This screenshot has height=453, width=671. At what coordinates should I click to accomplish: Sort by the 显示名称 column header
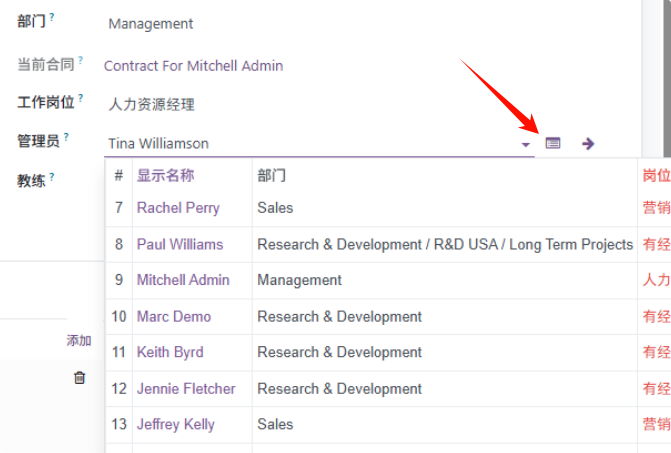pos(166,175)
